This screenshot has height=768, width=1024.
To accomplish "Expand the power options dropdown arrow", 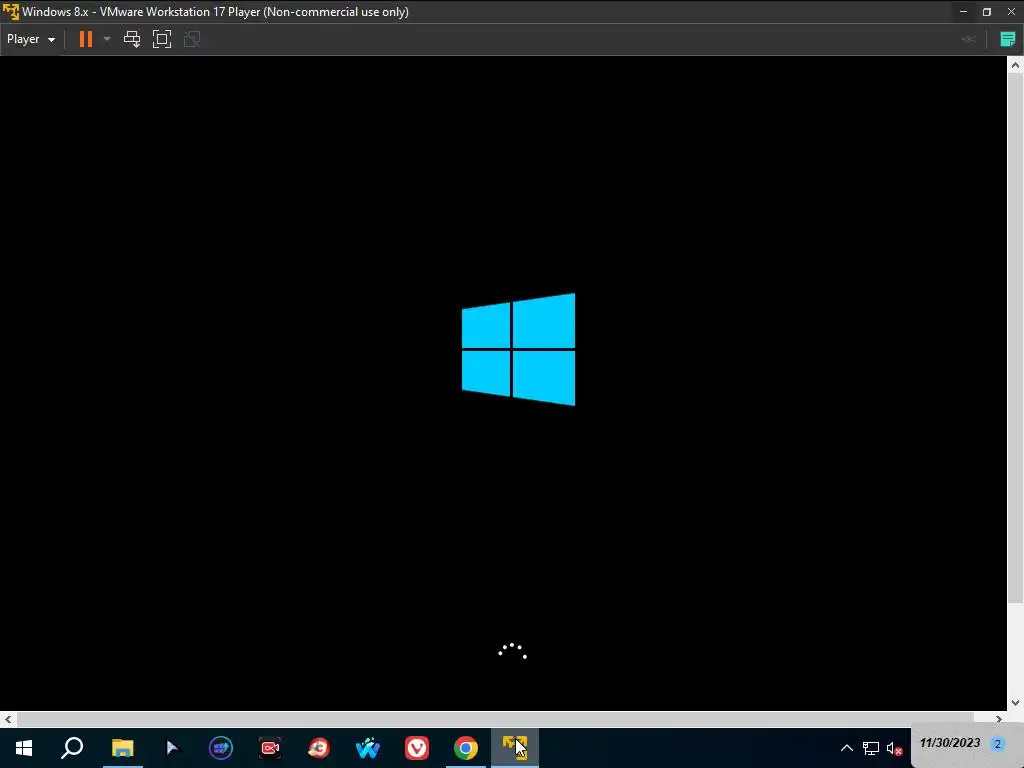I will coord(107,39).
